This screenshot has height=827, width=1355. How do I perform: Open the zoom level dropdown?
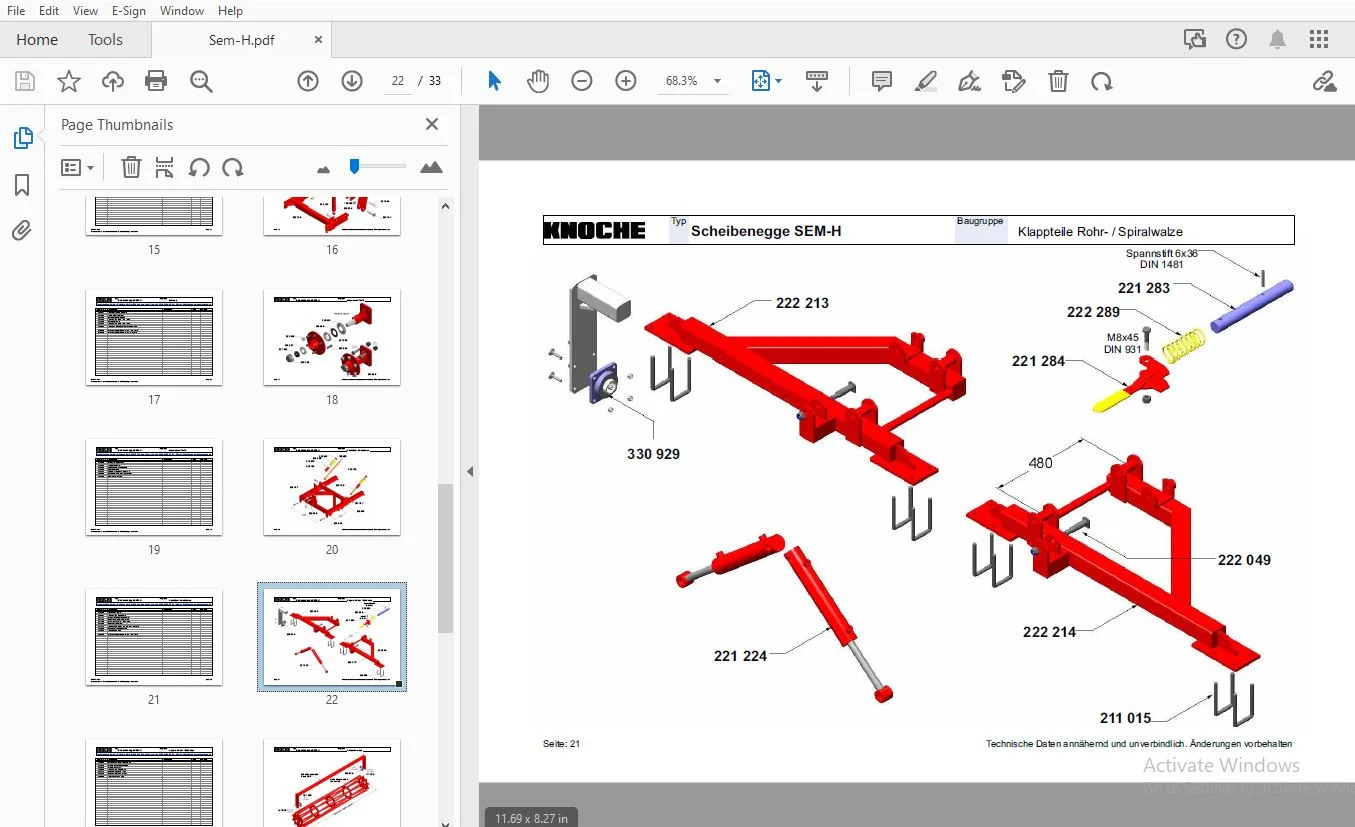click(x=717, y=81)
